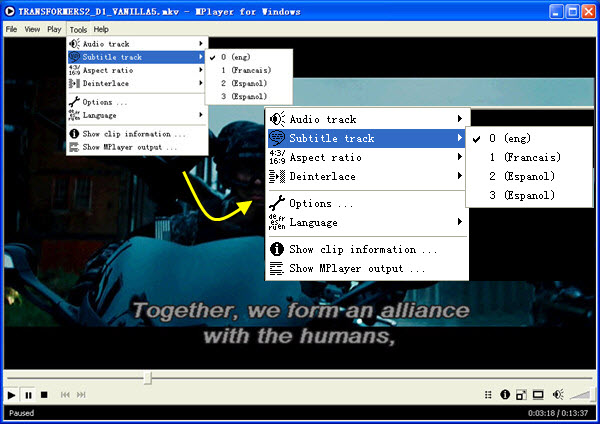Select checked subtitle track 0 (eng) beside the Tools dropdown
Screen dimensions: 600x424
[249, 57]
